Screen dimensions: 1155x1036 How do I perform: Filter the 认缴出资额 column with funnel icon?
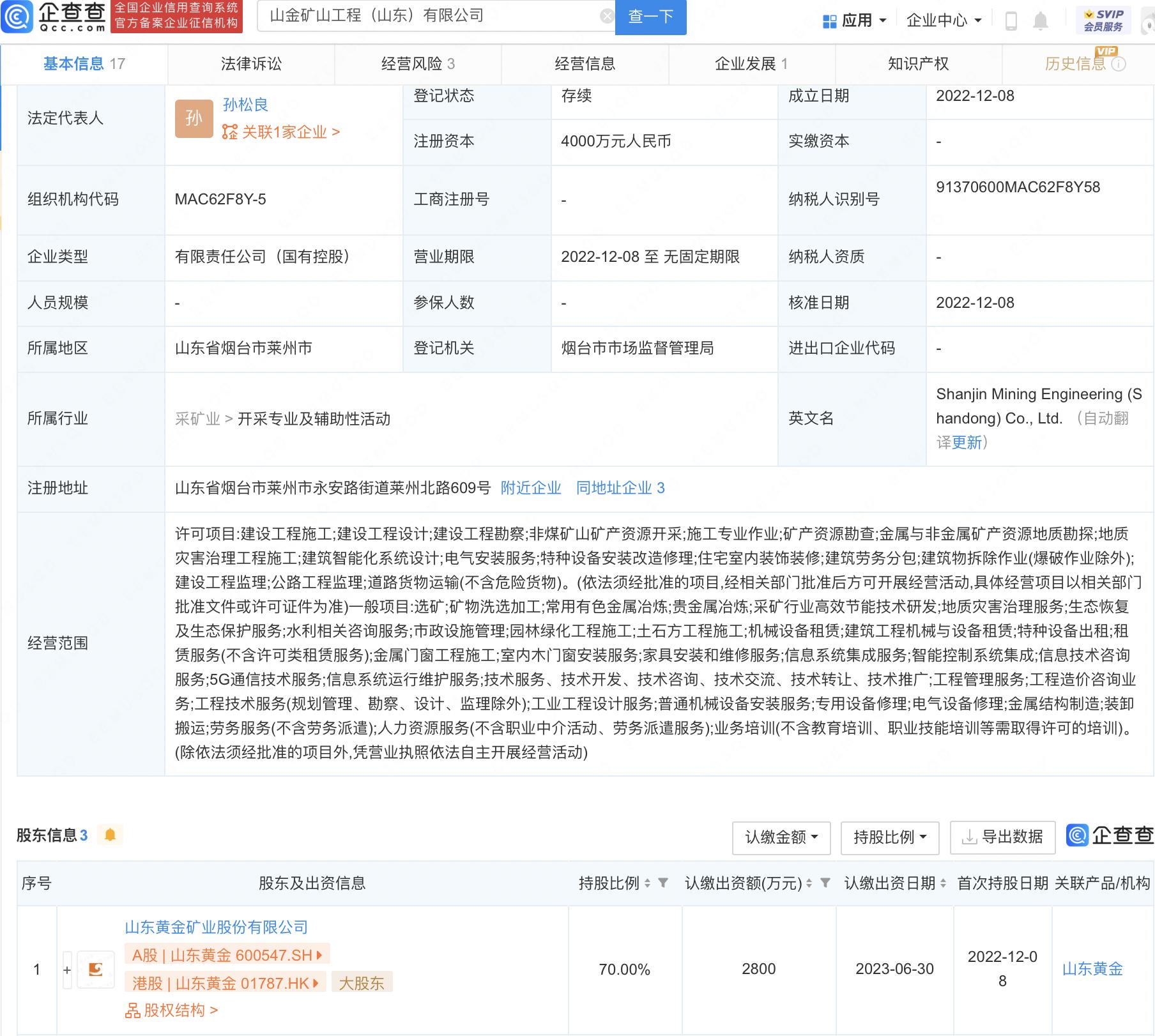click(825, 883)
